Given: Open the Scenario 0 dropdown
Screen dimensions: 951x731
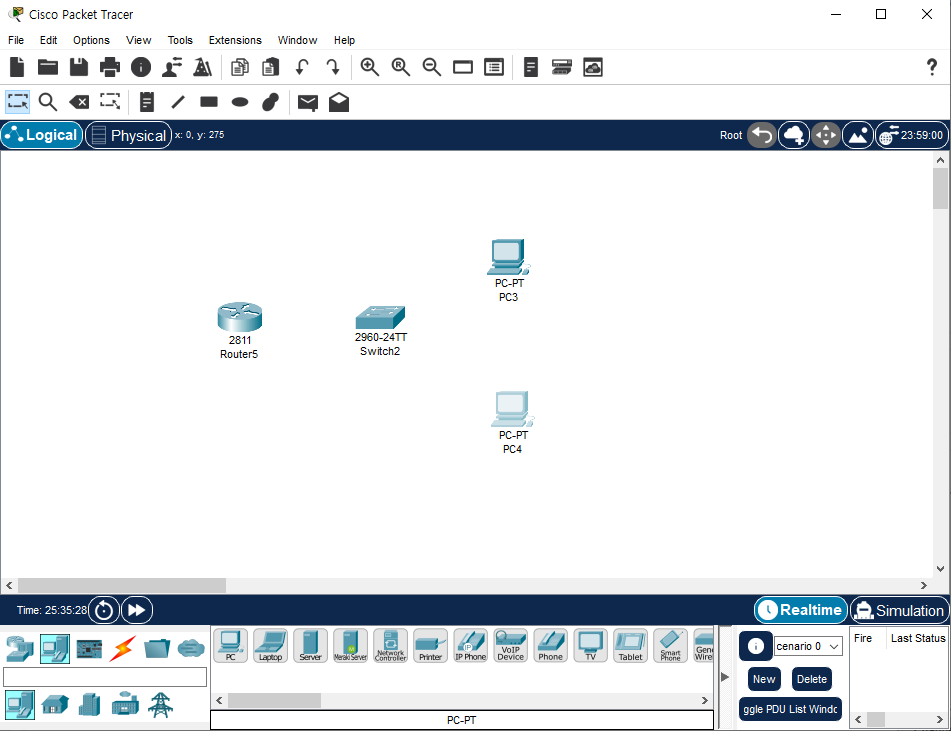Looking at the screenshot, I should [808, 646].
